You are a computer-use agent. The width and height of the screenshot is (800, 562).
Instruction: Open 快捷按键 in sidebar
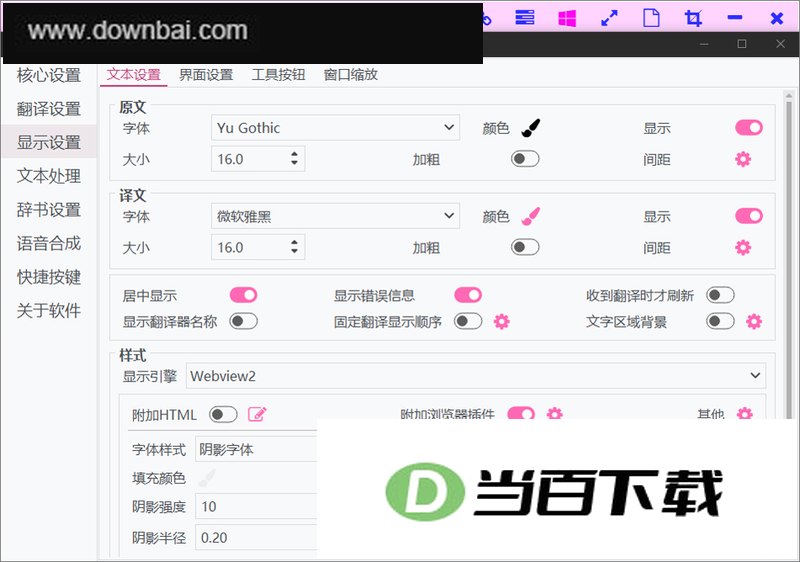pyautogui.click(x=48, y=277)
